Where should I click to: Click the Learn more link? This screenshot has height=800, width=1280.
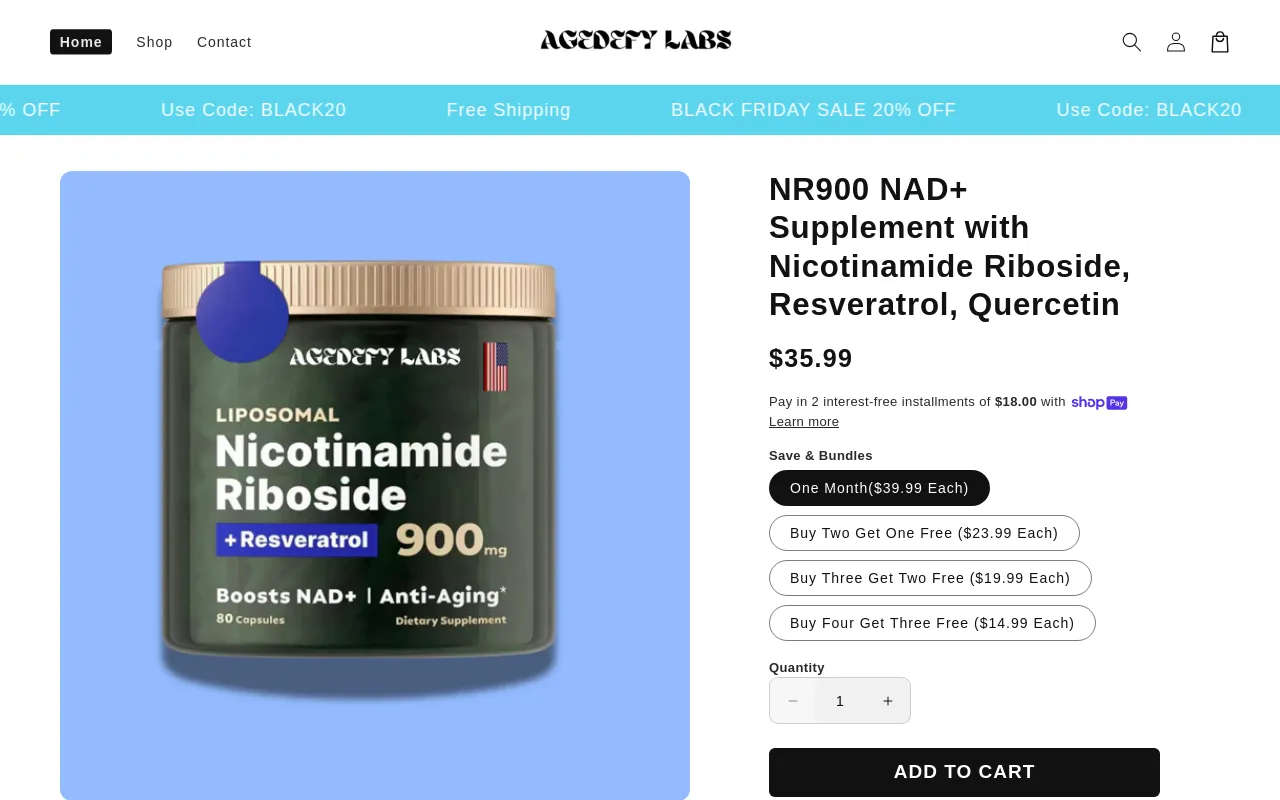[x=804, y=422]
